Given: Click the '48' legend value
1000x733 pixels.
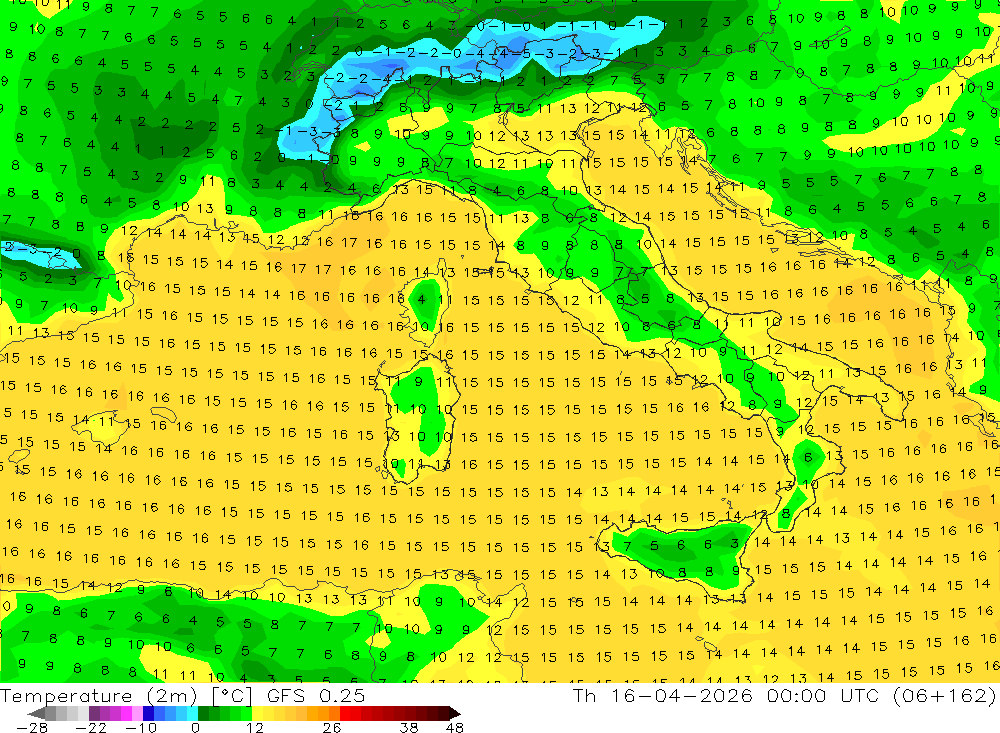Looking at the screenshot, I should coord(455,728).
